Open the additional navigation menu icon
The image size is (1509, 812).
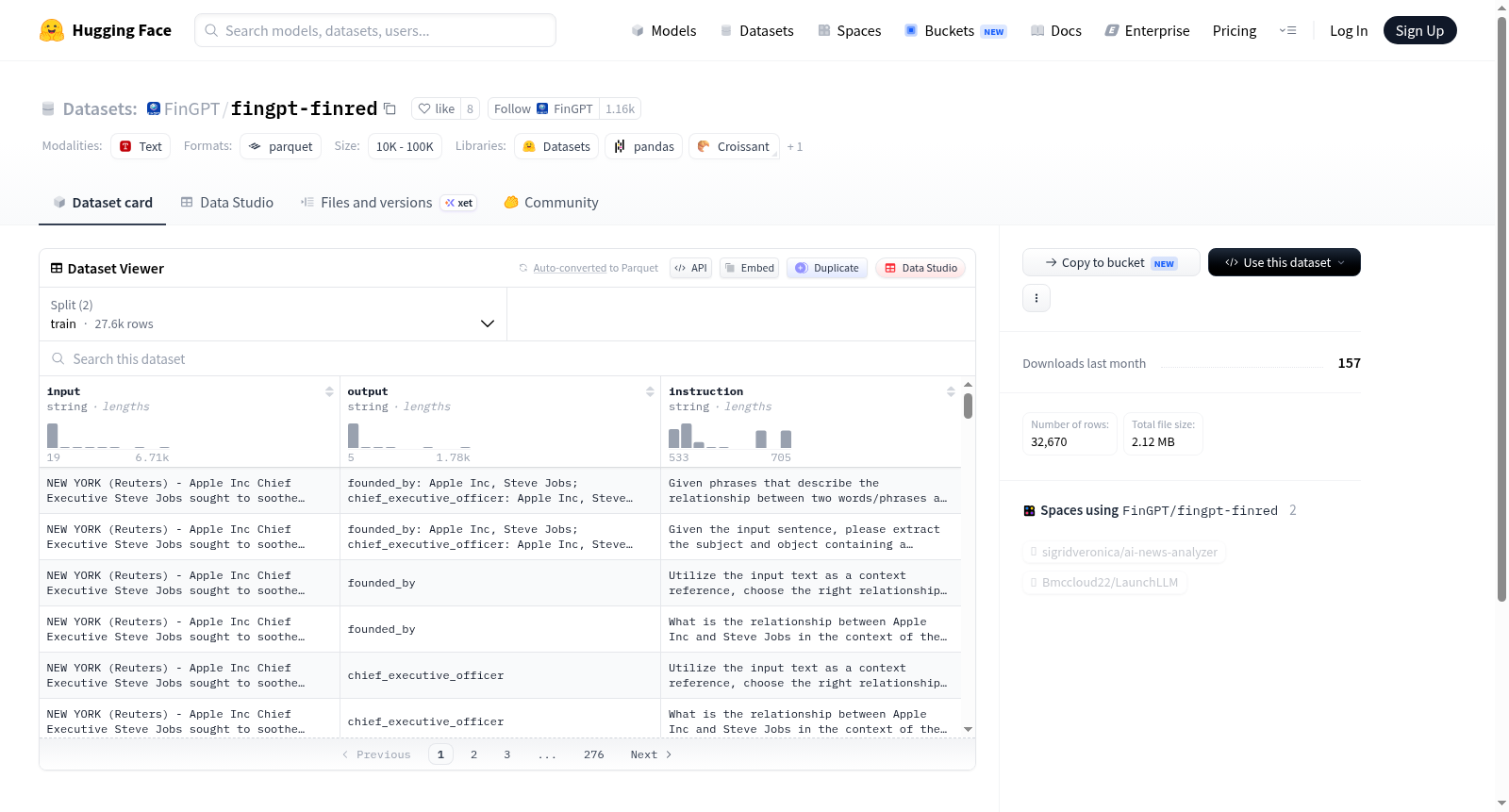(1287, 30)
